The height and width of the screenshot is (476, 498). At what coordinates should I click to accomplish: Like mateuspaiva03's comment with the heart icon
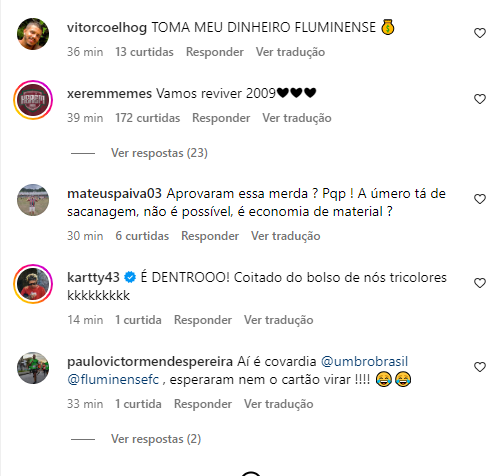(x=480, y=199)
